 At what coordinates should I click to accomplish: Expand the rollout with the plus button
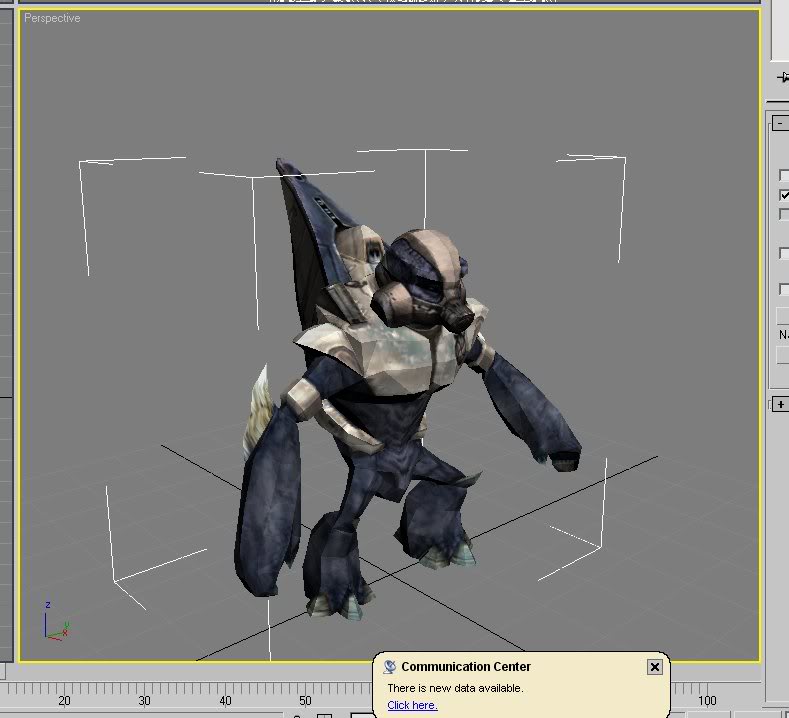780,404
